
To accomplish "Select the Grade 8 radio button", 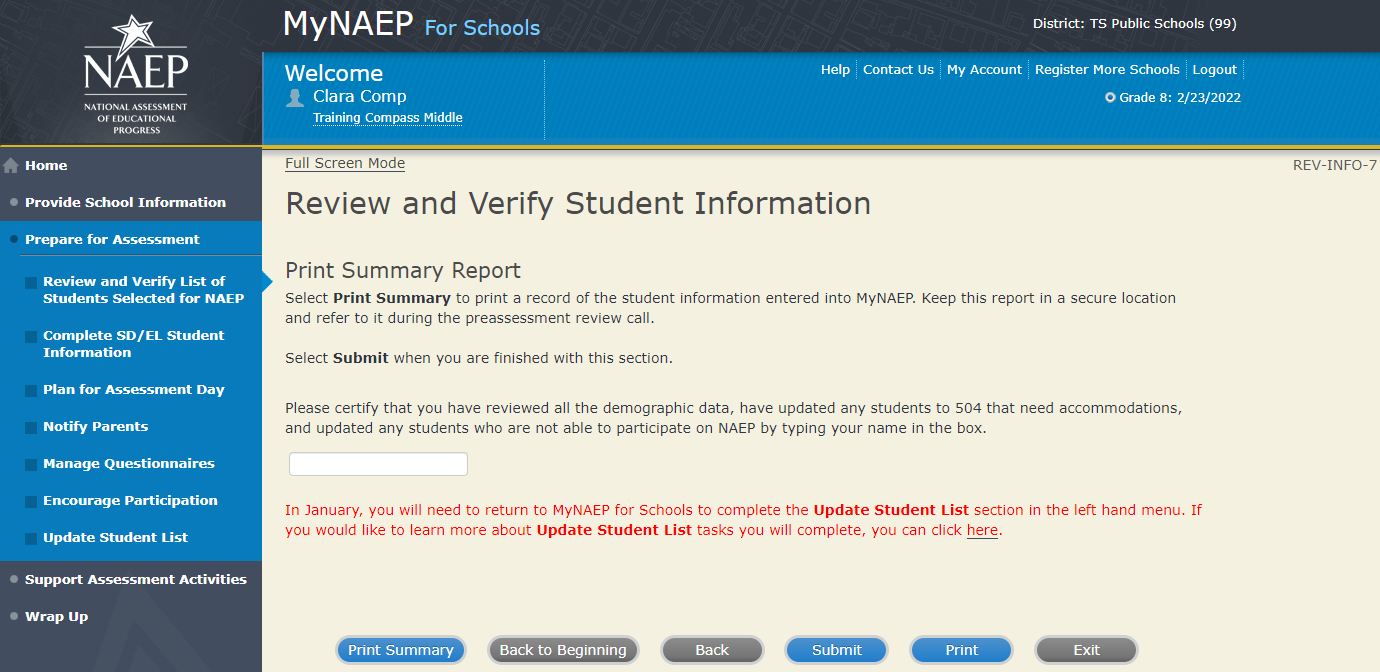I will (x=1110, y=98).
